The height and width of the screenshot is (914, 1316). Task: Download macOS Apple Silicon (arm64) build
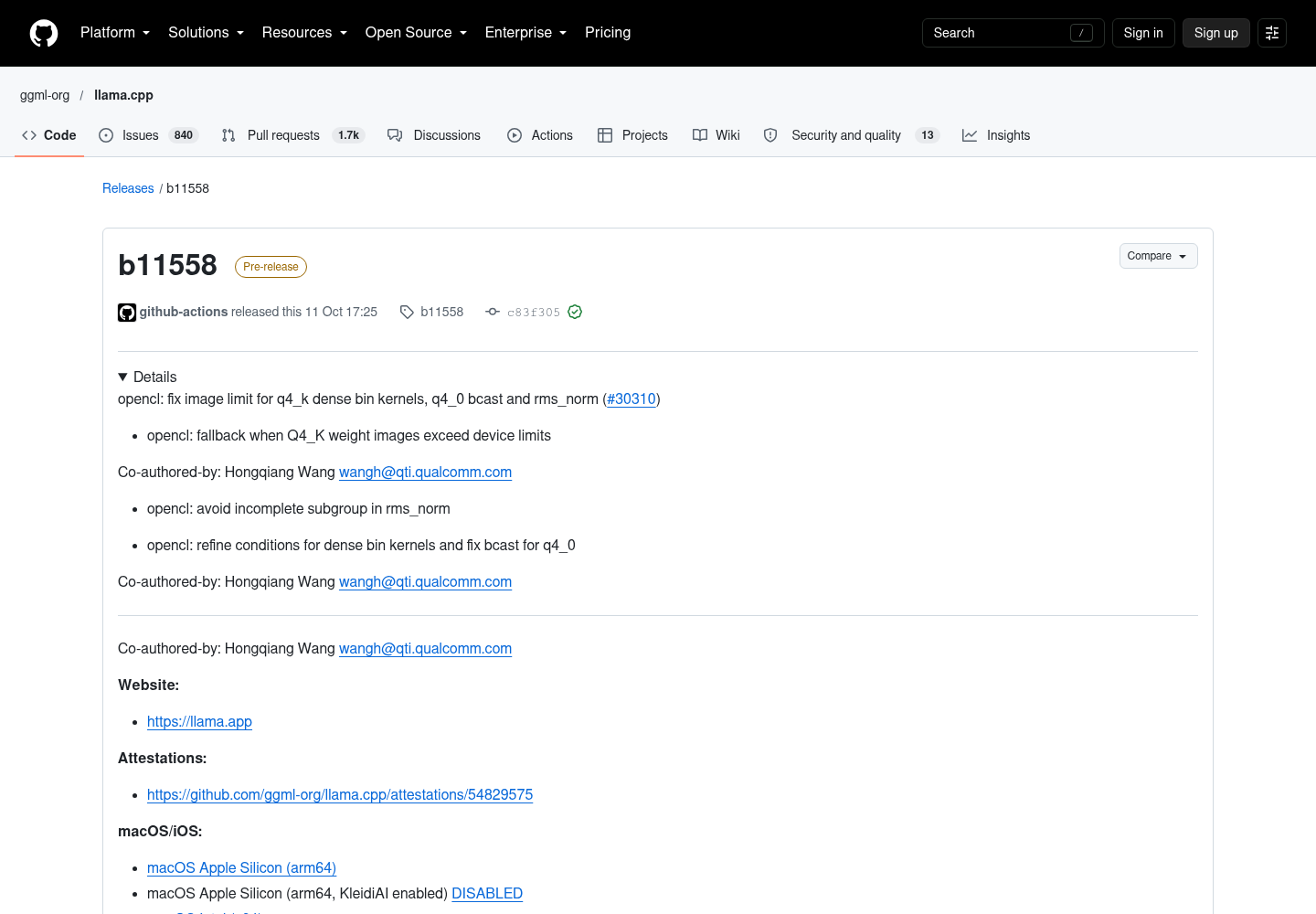(241, 867)
